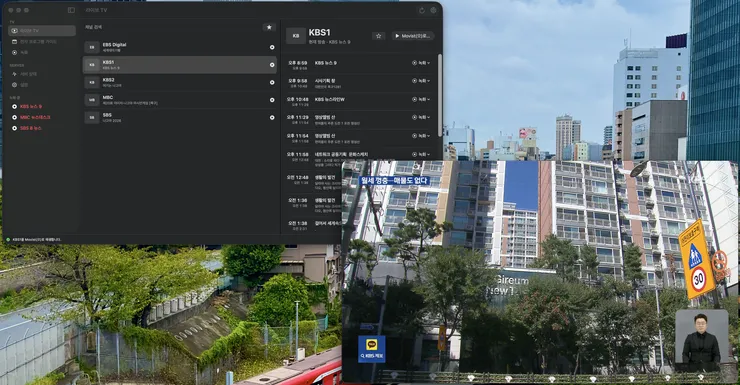Click the channel search field
Image resolution: width=740 pixels, height=385 pixels.
[x=172, y=27]
